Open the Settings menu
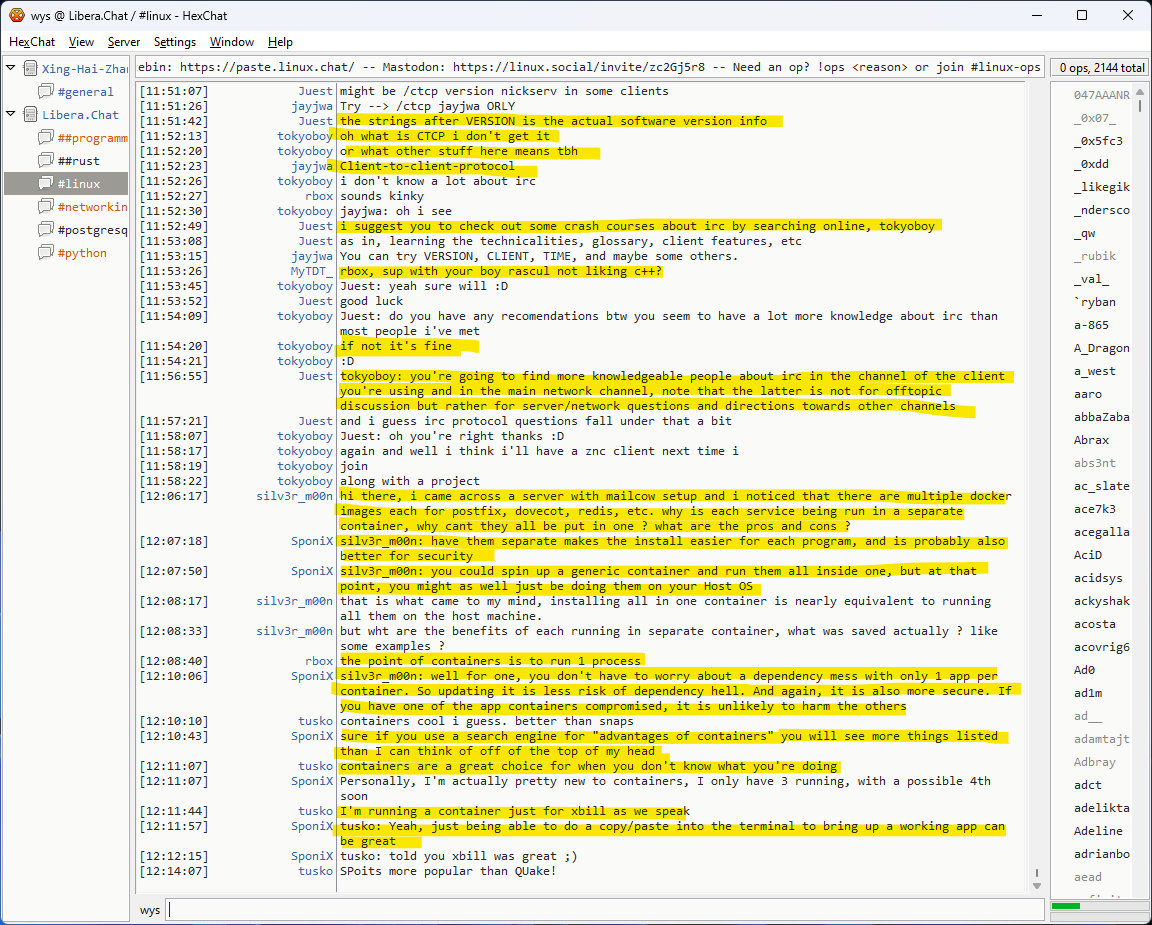Image resolution: width=1152 pixels, height=925 pixels. 175,42
